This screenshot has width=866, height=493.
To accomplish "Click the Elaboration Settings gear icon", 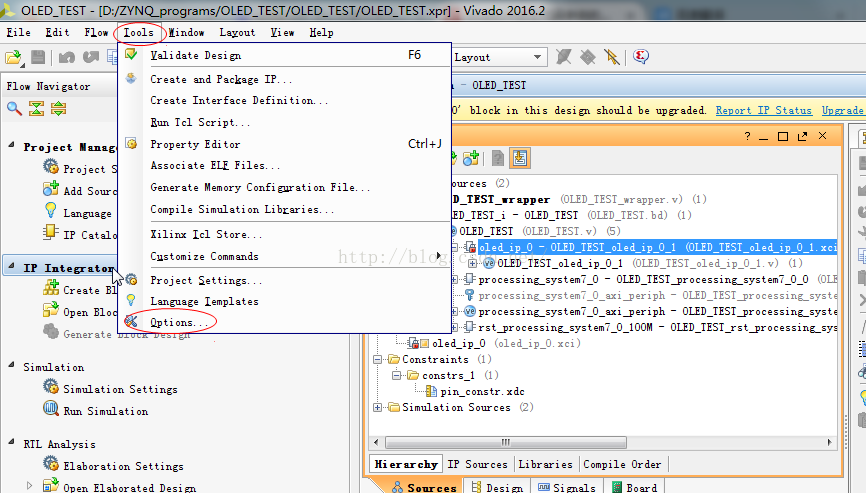I will (x=51, y=463).
